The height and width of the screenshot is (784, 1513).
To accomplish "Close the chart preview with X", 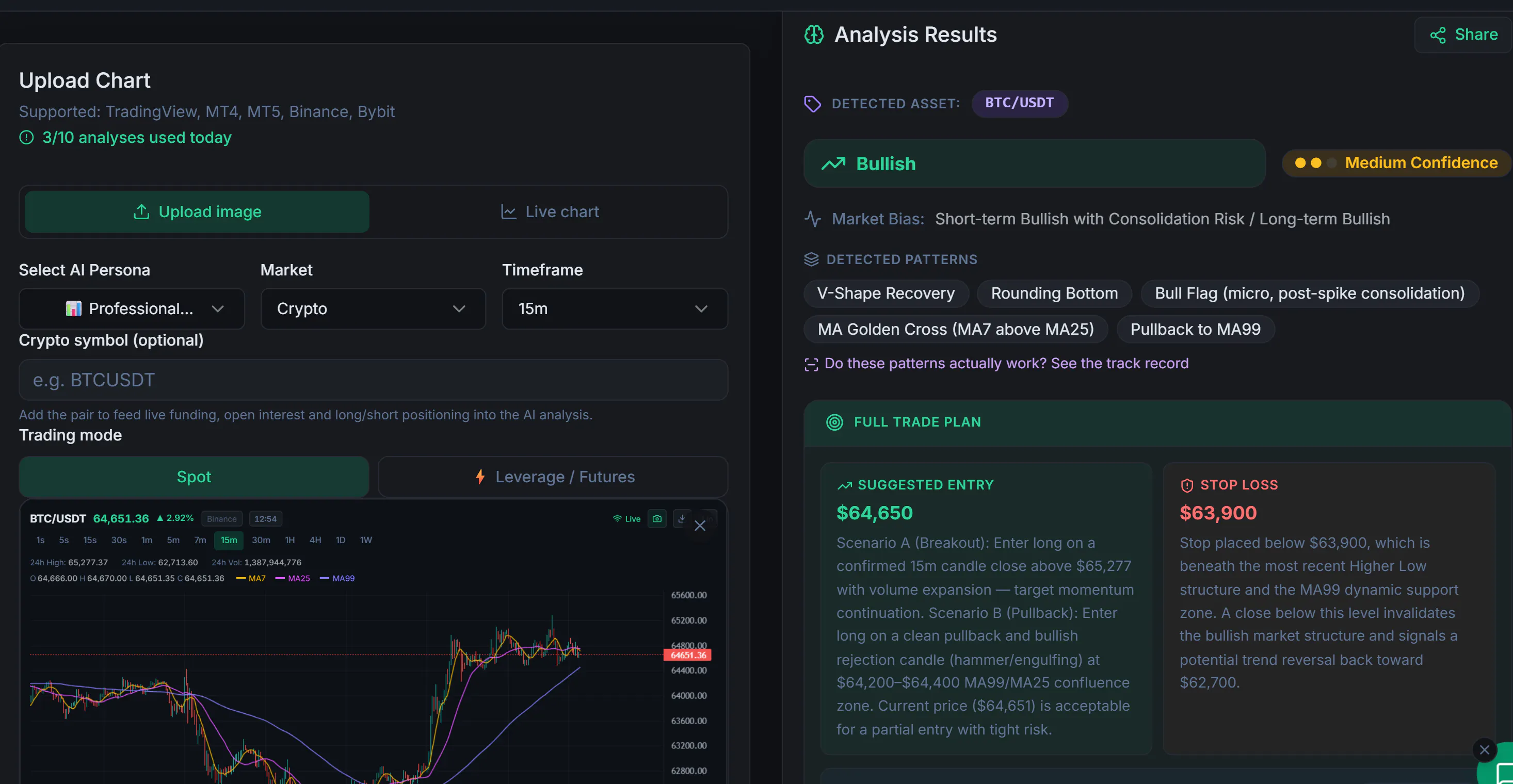I will tap(700, 526).
